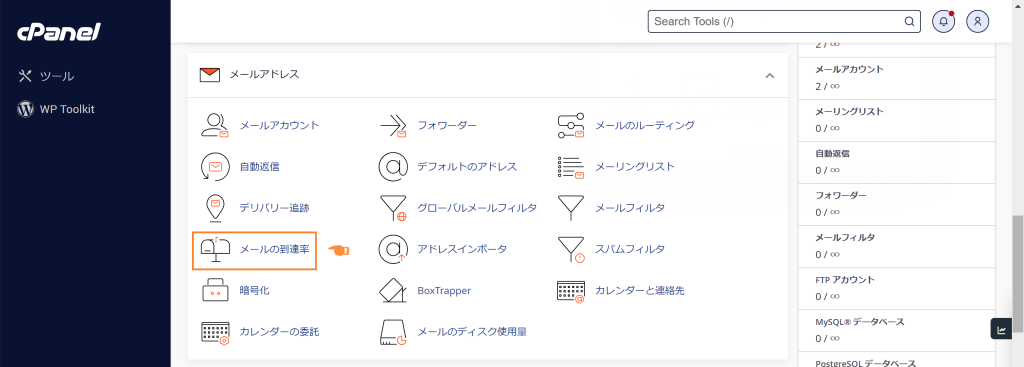Image resolution: width=1024 pixels, height=367 pixels.
Task: Open the デリバリー追跡 link
Action: (274, 208)
